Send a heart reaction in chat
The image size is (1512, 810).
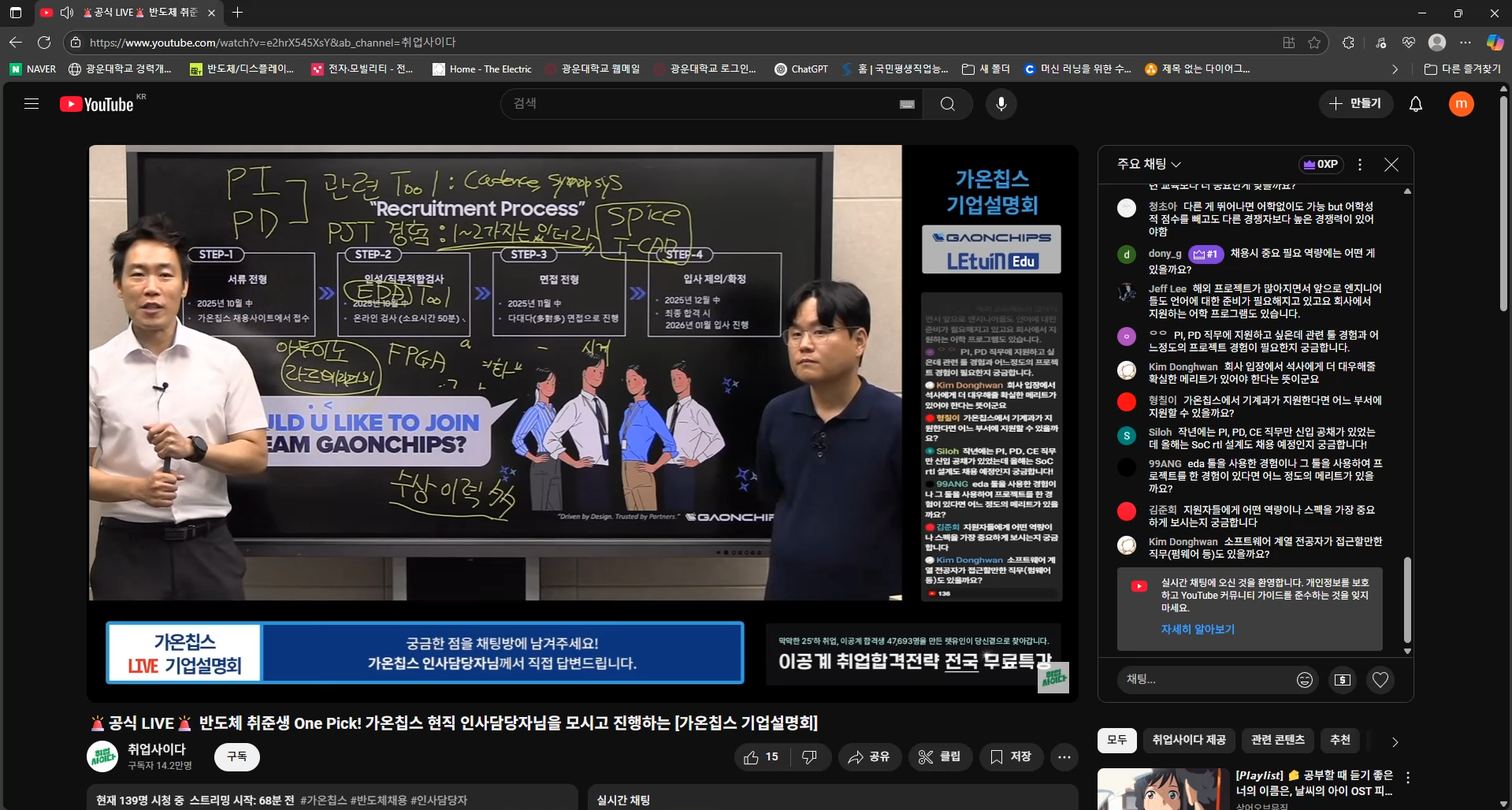(1380, 679)
